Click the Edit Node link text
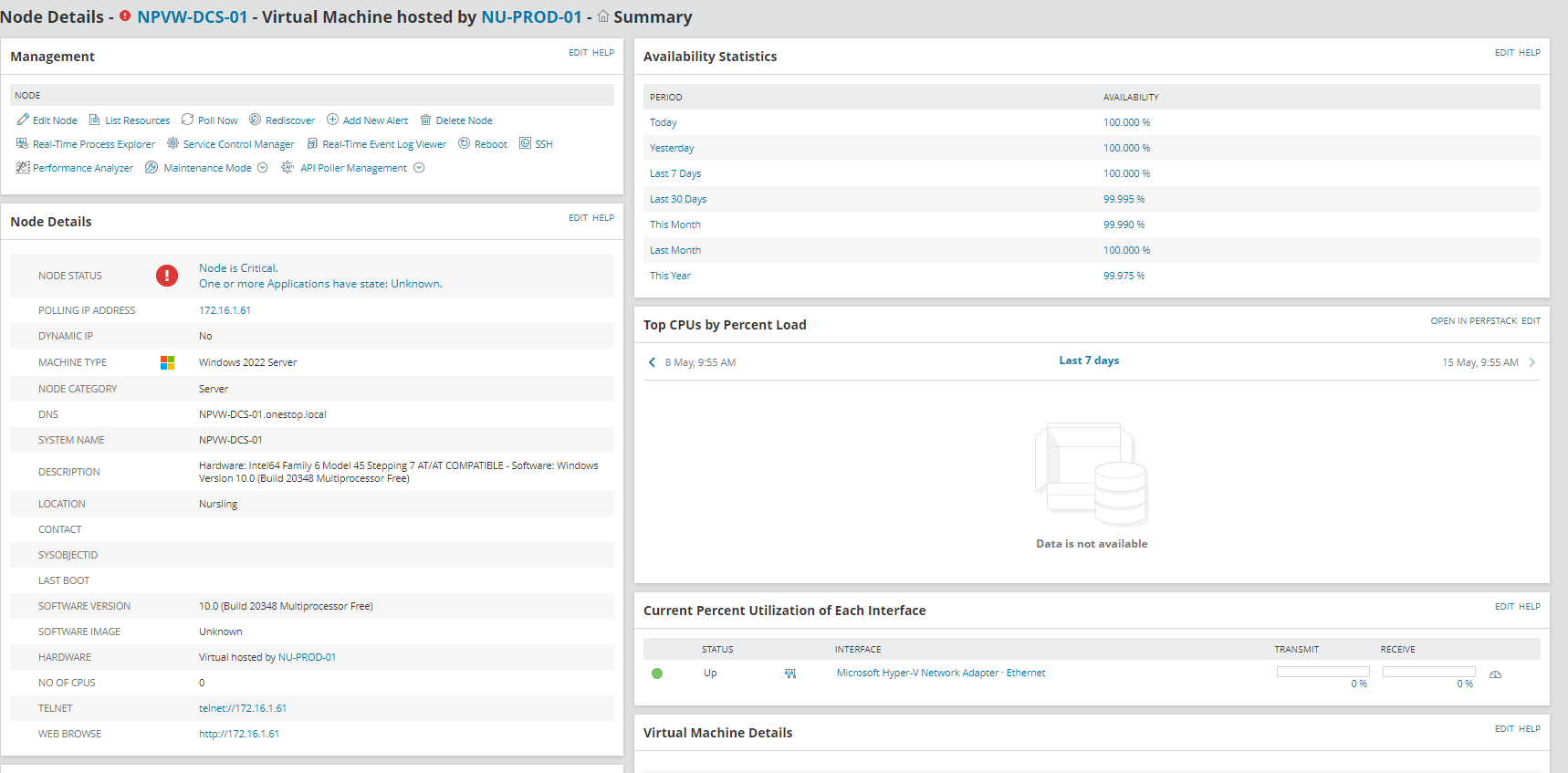Image resolution: width=1568 pixels, height=773 pixels. tap(55, 120)
